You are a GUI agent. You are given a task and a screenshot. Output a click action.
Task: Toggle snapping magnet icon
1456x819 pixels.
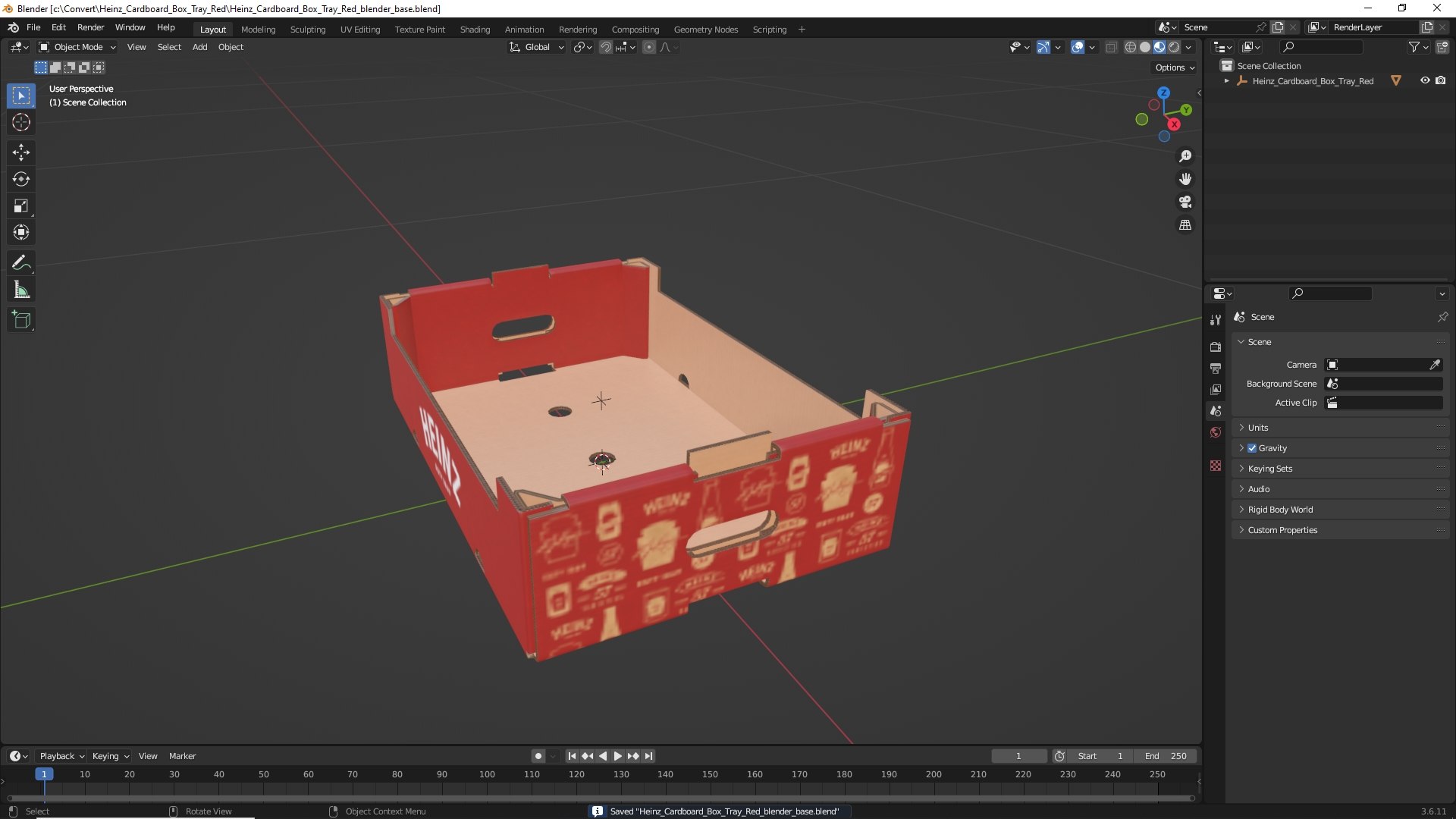point(606,47)
